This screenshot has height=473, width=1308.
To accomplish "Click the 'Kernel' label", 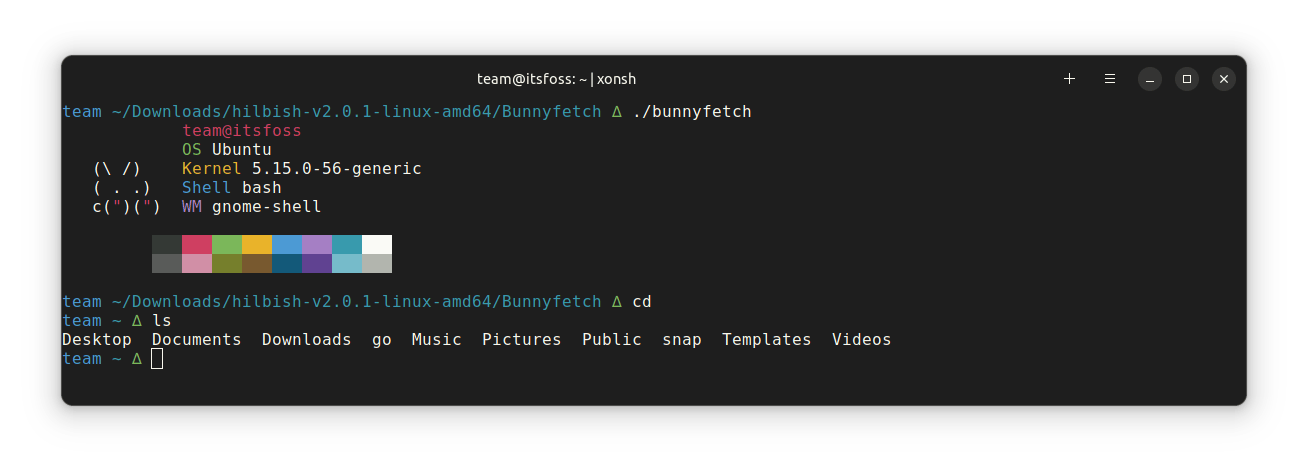I will tap(212, 168).
